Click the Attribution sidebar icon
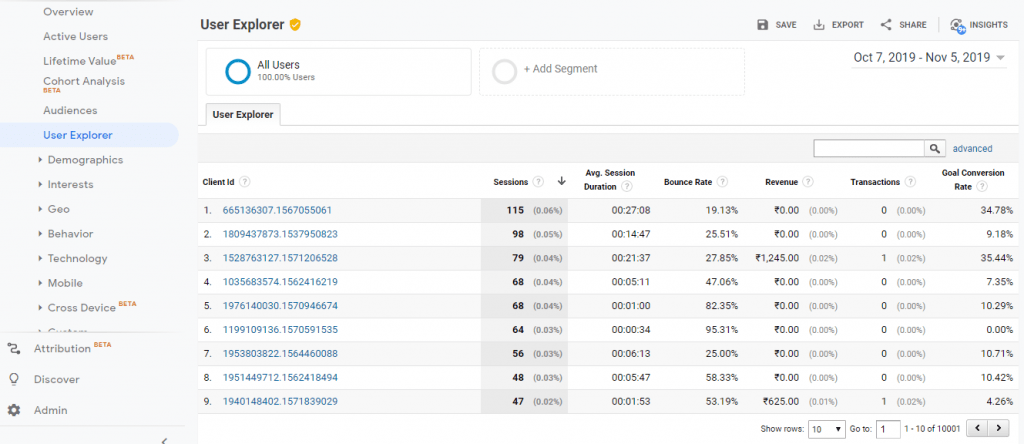1024x444 pixels. click(14, 349)
